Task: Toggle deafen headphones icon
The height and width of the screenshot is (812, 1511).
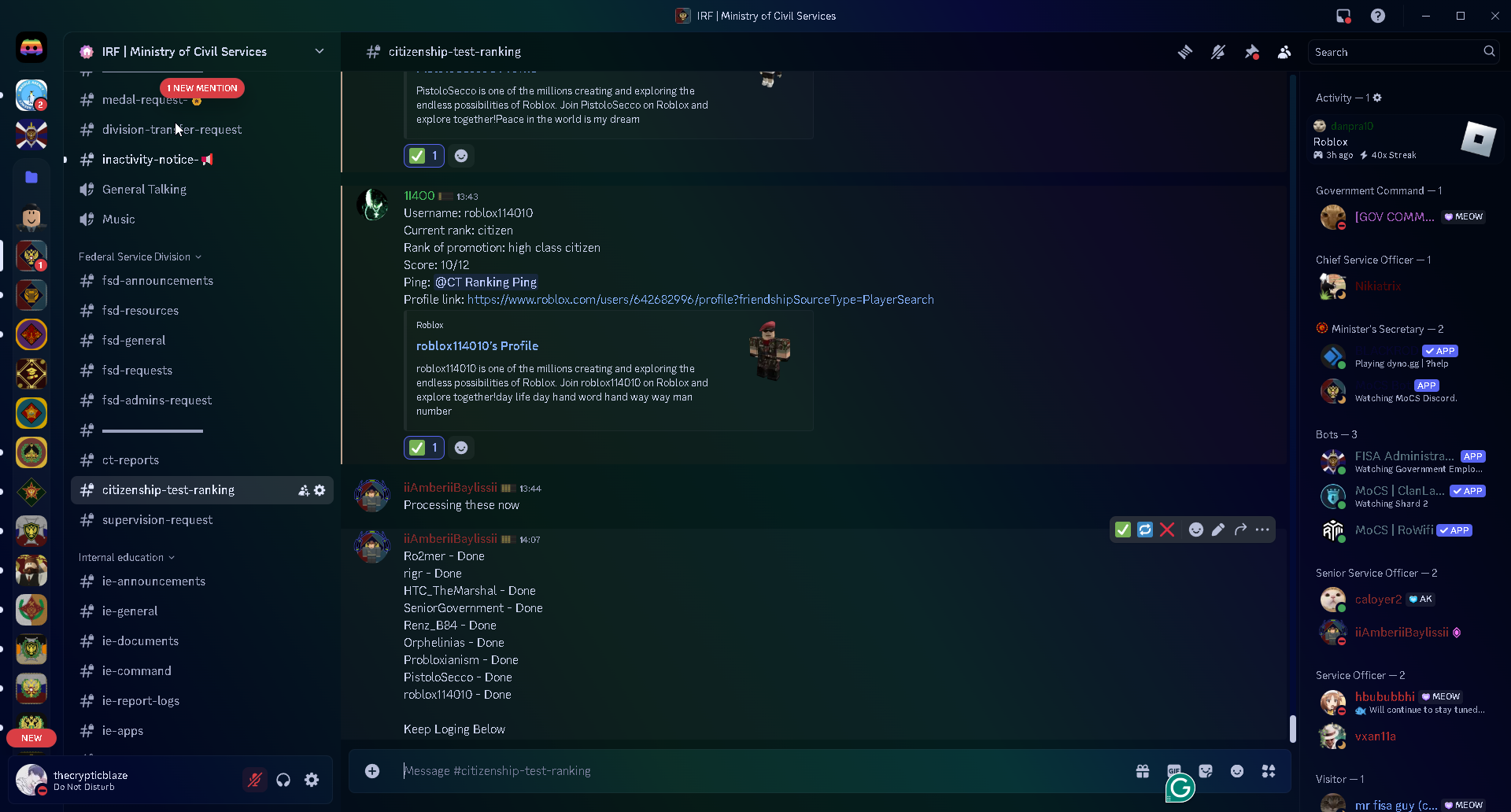Action: (283, 780)
